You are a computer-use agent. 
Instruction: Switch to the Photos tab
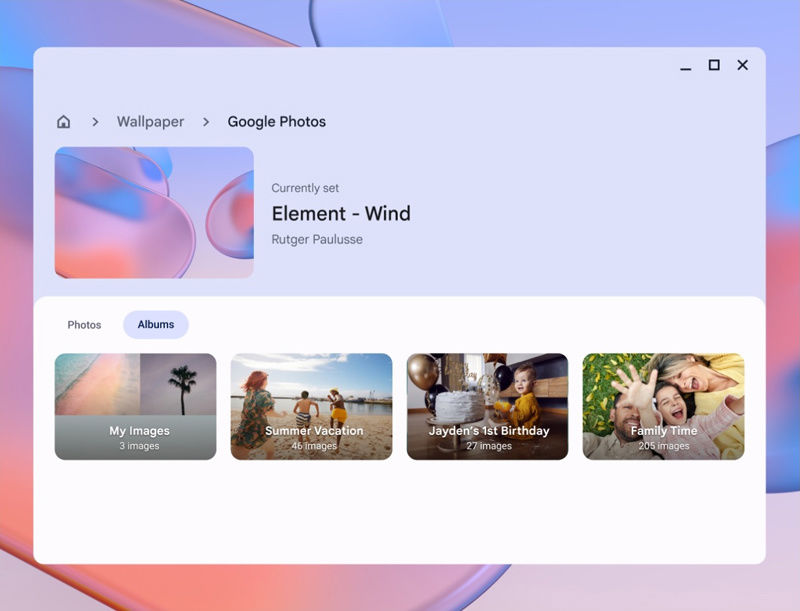click(x=84, y=325)
